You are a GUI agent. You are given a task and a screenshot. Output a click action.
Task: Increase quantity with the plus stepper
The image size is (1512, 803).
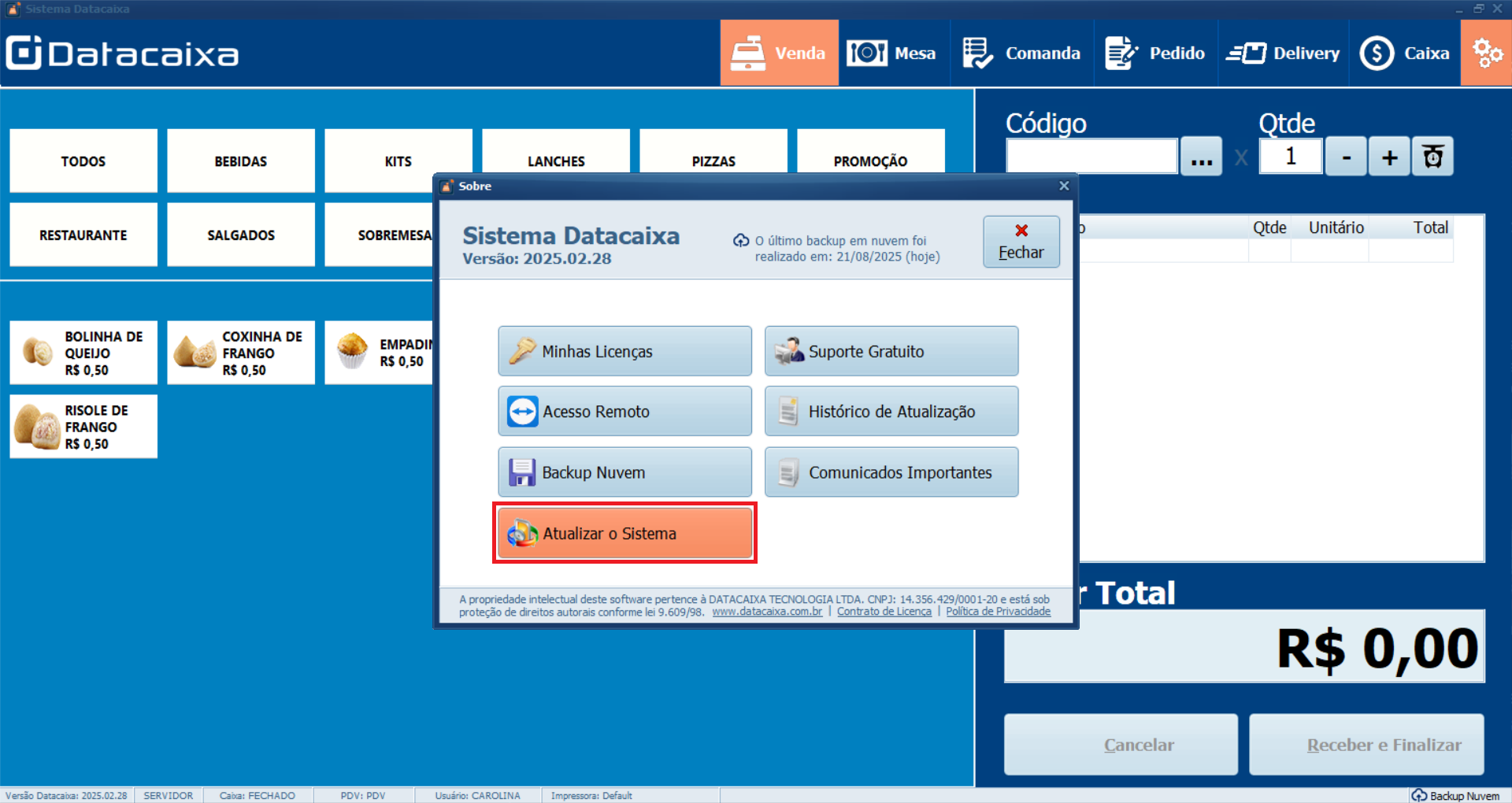(x=1388, y=156)
